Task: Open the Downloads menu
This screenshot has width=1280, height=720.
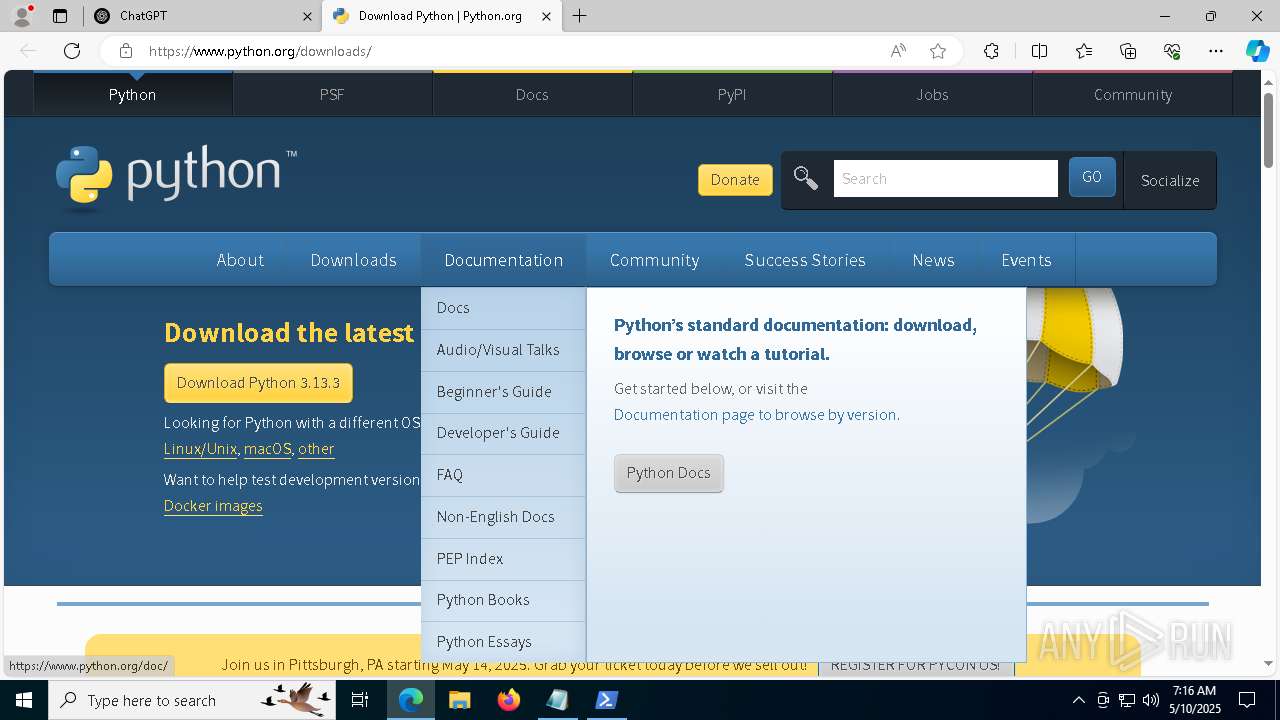Action: [x=353, y=260]
